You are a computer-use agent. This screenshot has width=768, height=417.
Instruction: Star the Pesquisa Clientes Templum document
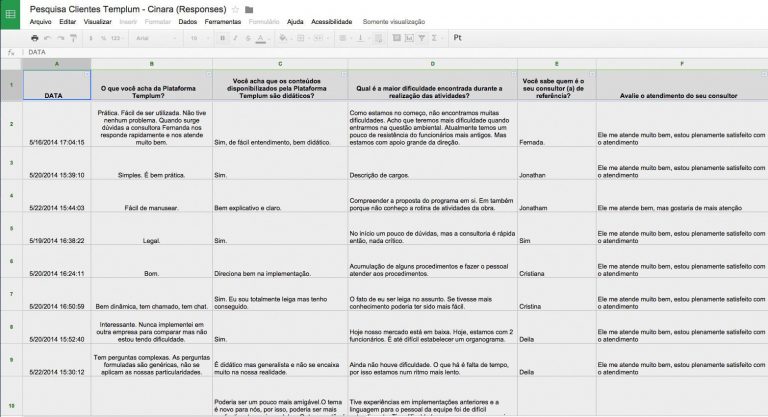236,9
